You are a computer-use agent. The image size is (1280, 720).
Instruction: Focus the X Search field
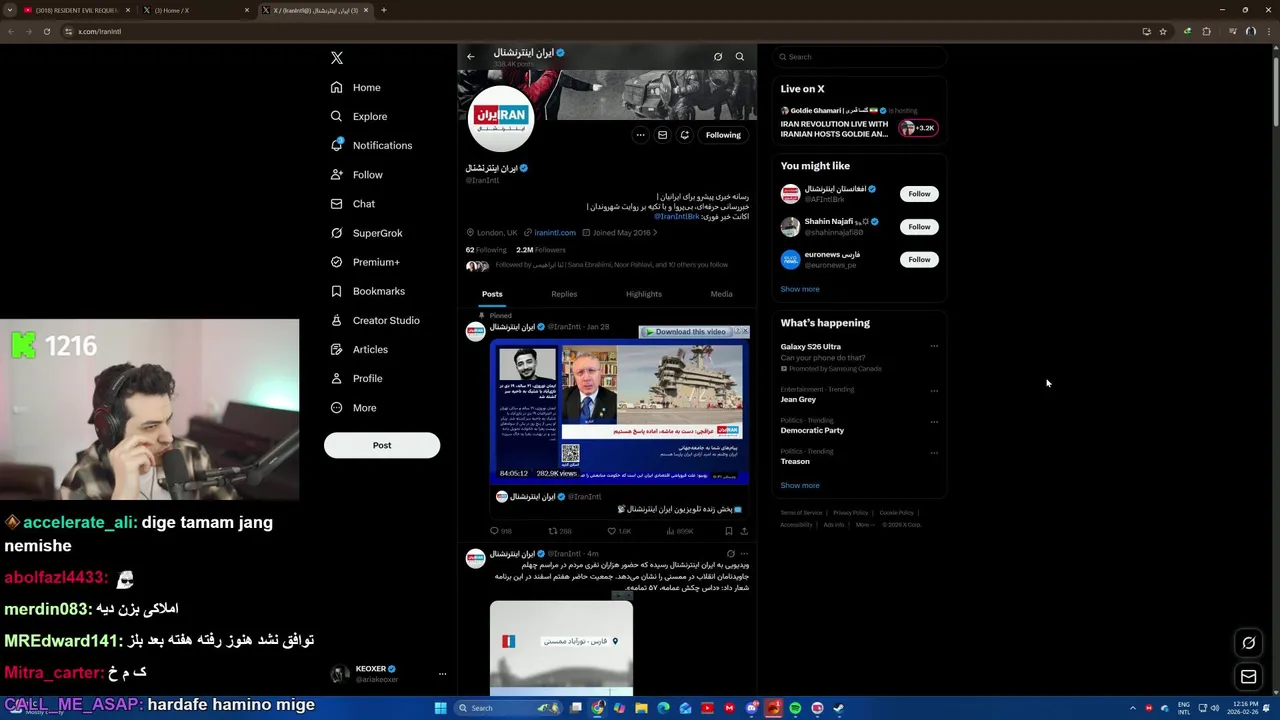(859, 57)
